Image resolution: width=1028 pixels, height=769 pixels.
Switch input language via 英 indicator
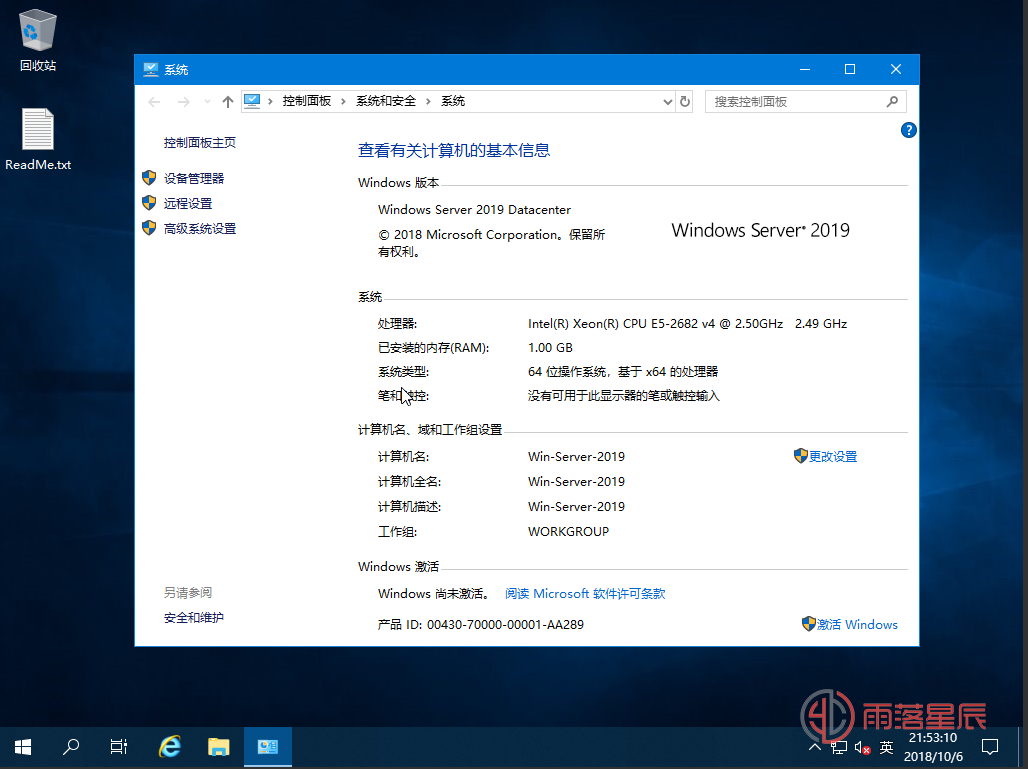point(886,747)
